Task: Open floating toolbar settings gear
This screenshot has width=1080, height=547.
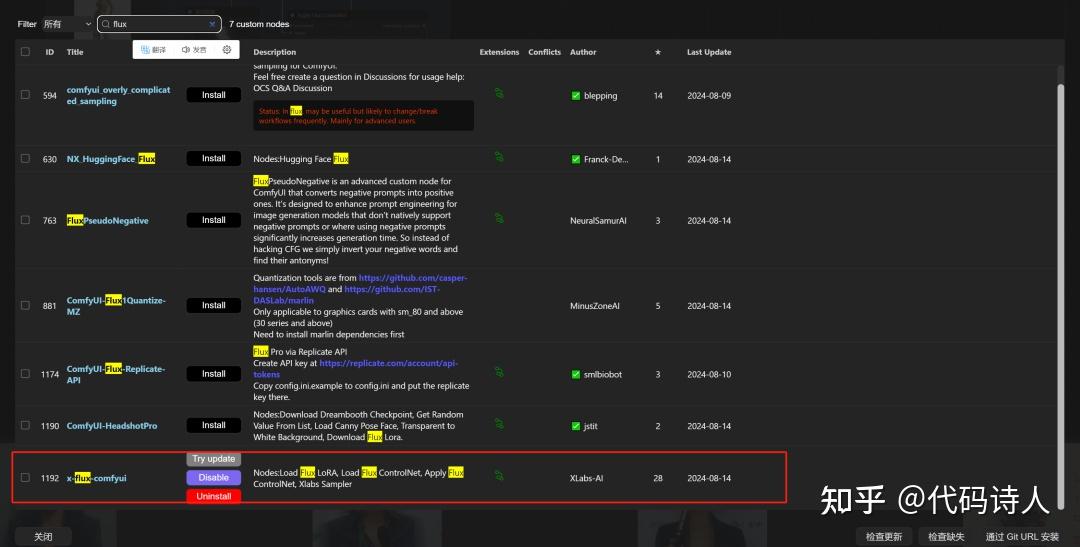Action: (227, 50)
